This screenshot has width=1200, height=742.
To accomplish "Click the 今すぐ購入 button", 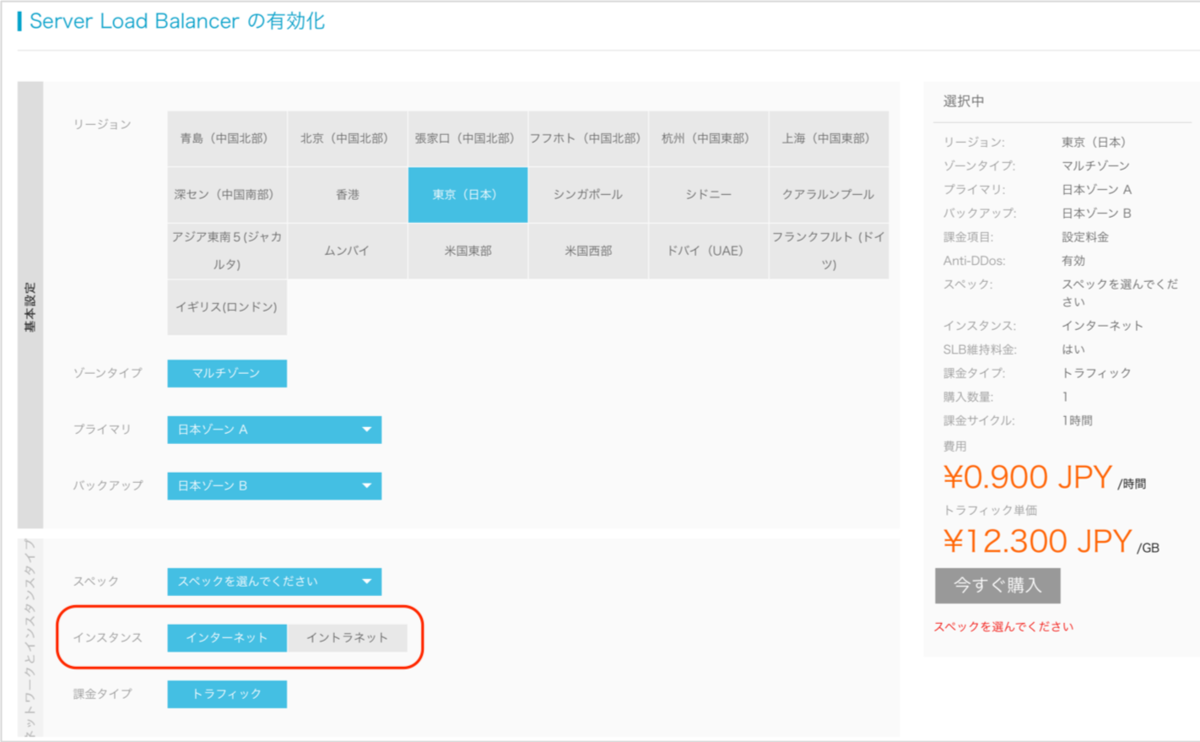I will pos(997,586).
